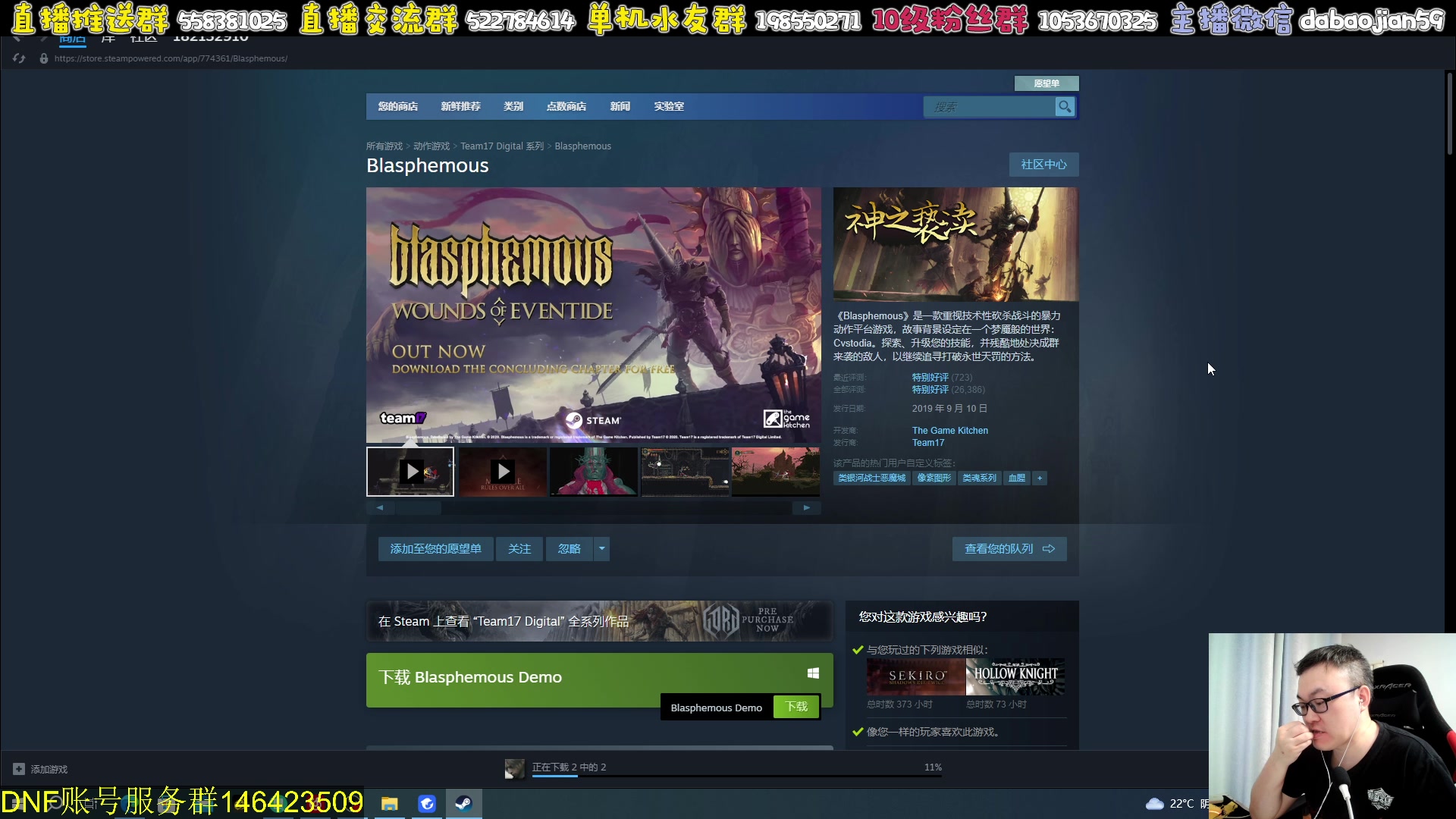The image size is (1456, 819).
Task: Open the 新闻 news tab
Action: (620, 107)
